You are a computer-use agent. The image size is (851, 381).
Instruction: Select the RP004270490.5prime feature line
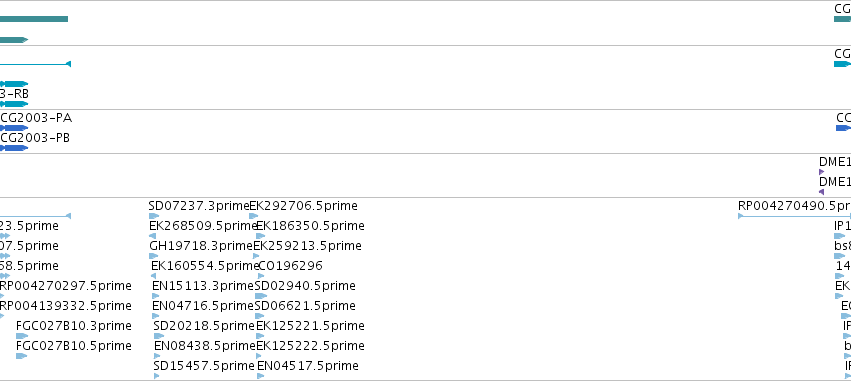point(795,216)
